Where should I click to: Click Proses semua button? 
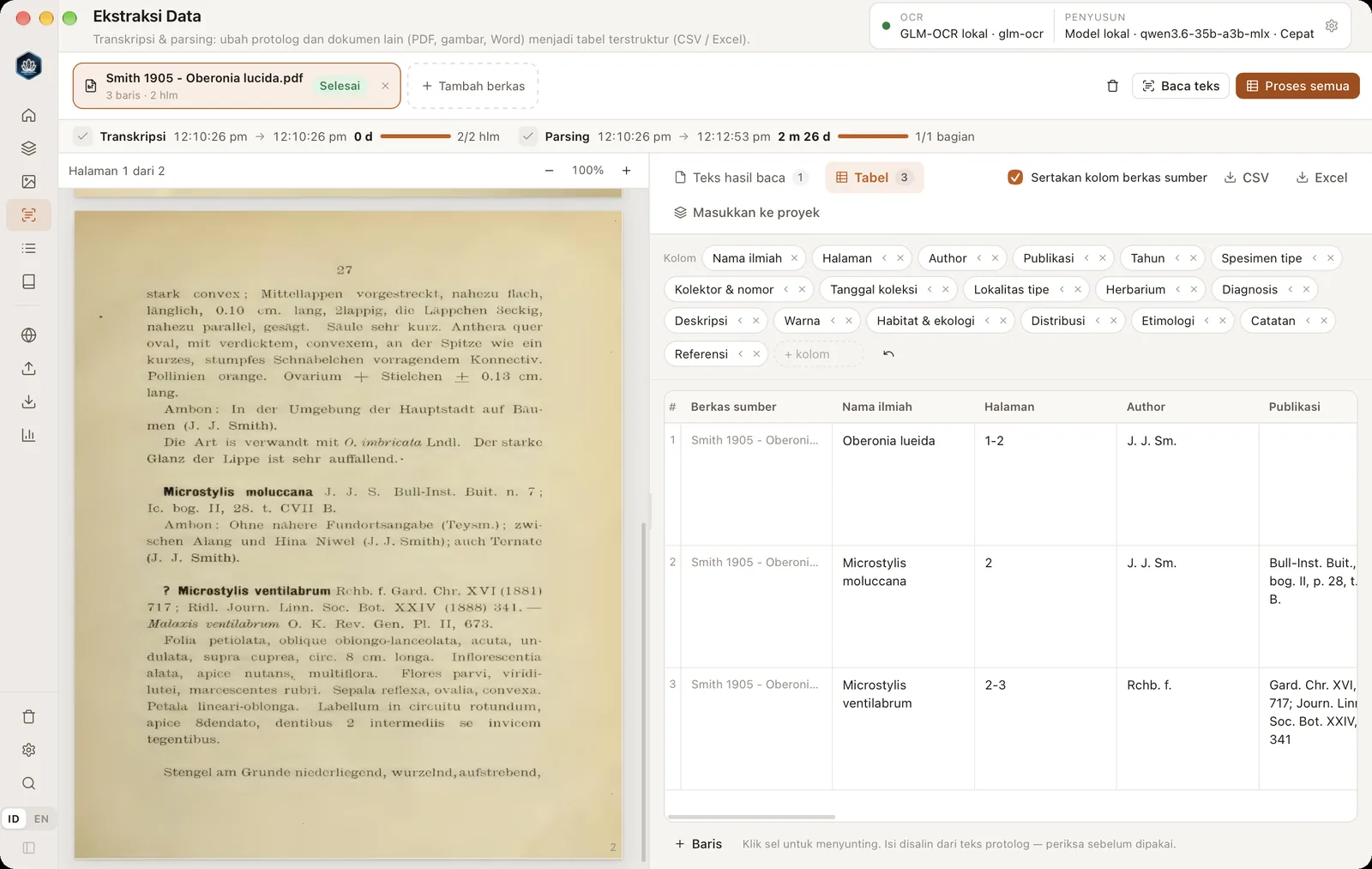point(1297,86)
